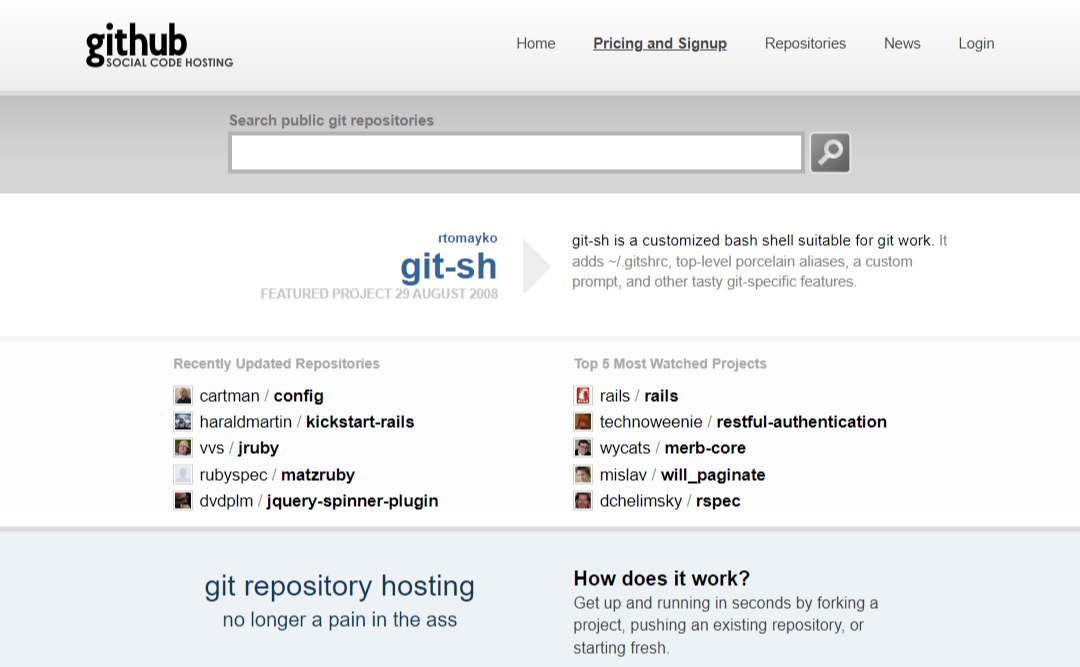Screen dimensions: 1080x667
Task: Click the 'Search public git repositories' label
Action: (331, 120)
